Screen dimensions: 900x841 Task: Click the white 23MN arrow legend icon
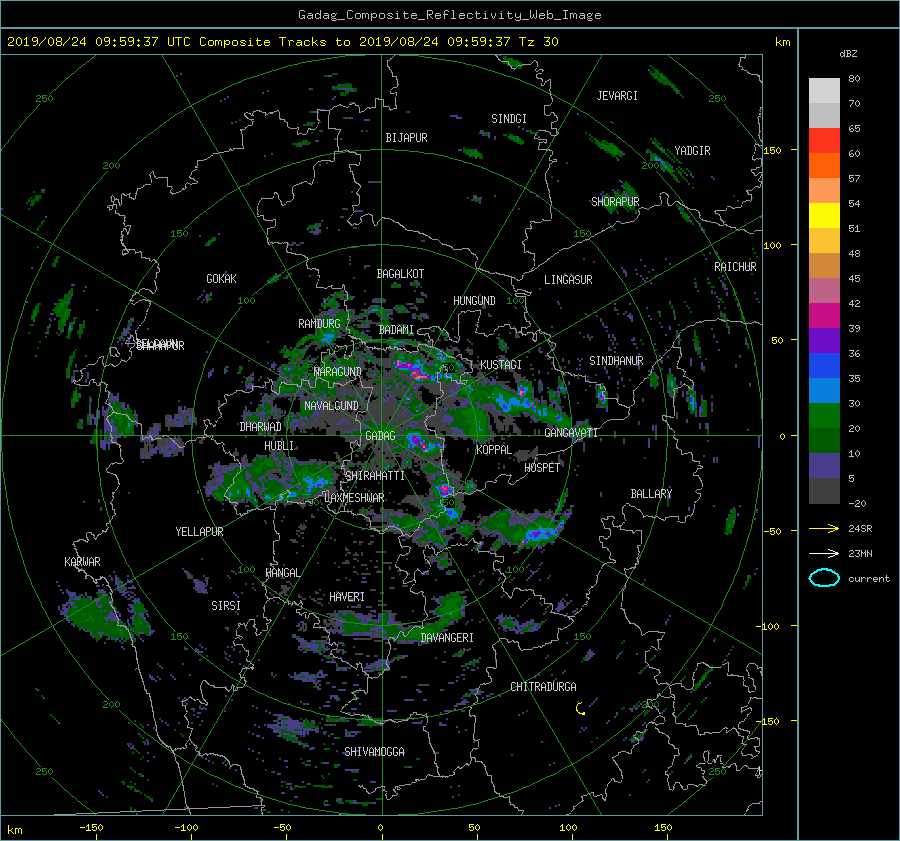[x=824, y=553]
